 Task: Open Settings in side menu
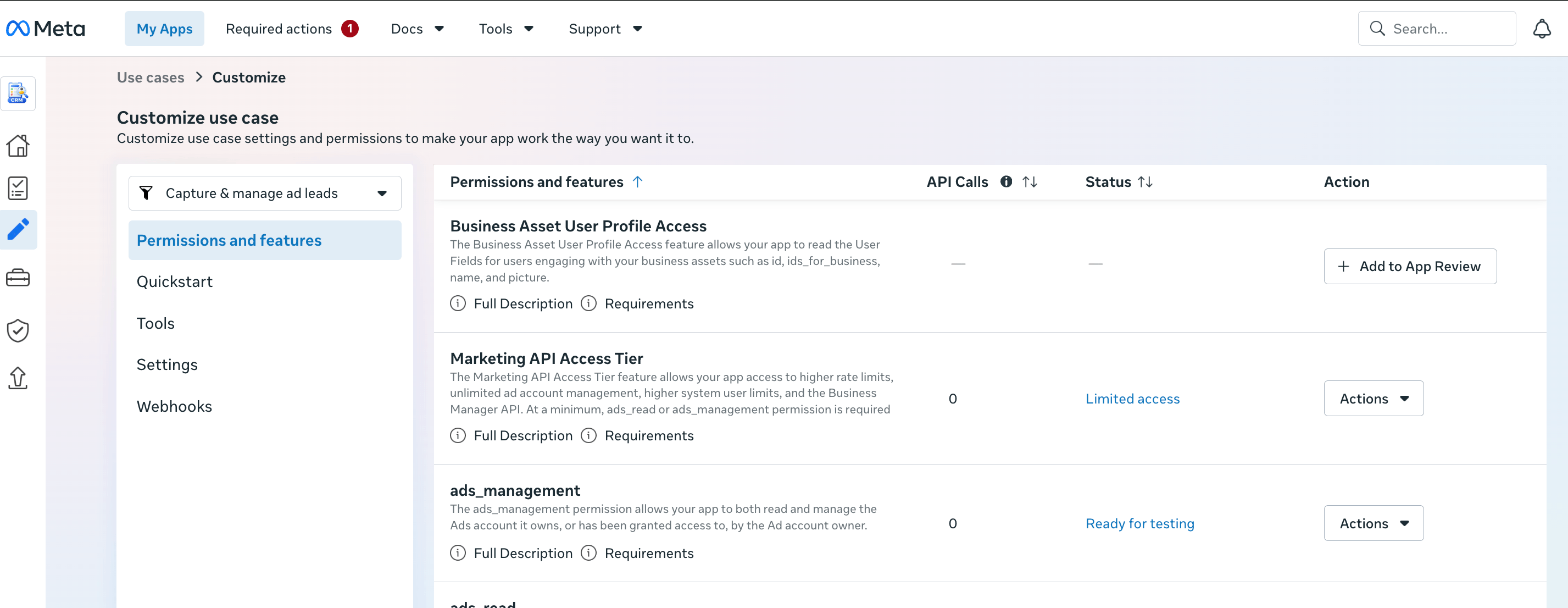[x=167, y=365]
